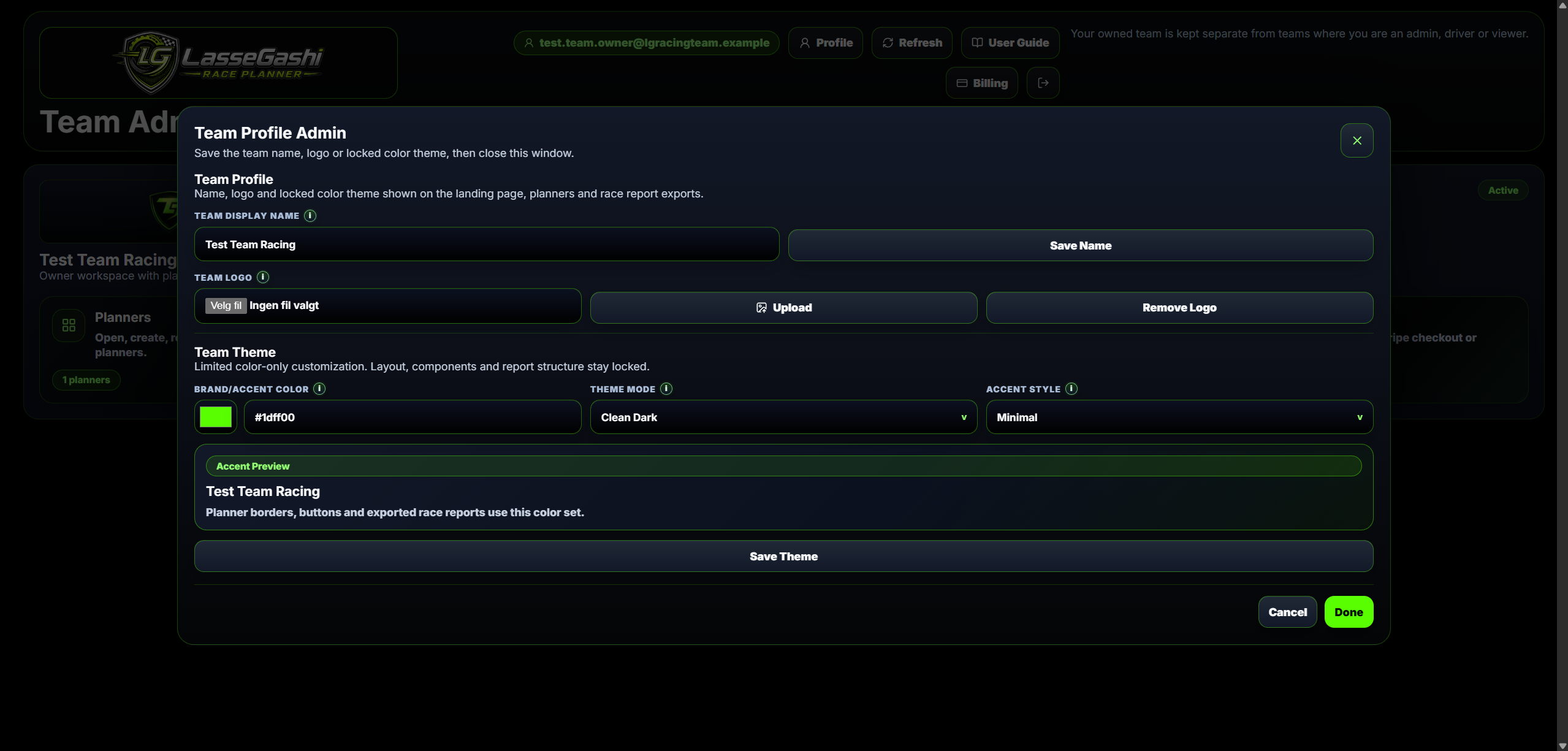Click the logout arrow icon button

click(x=1043, y=83)
